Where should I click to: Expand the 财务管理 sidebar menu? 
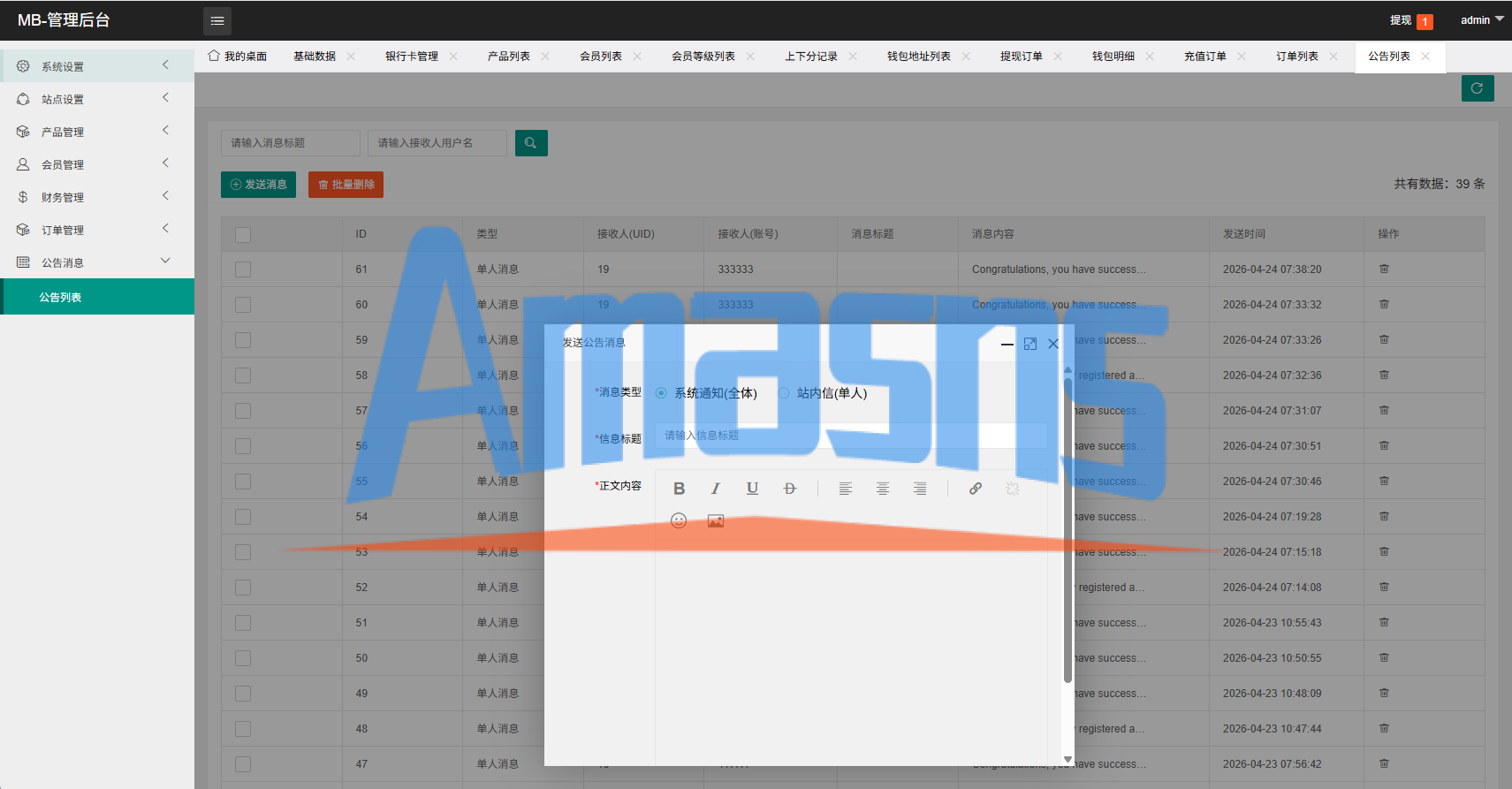(97, 197)
